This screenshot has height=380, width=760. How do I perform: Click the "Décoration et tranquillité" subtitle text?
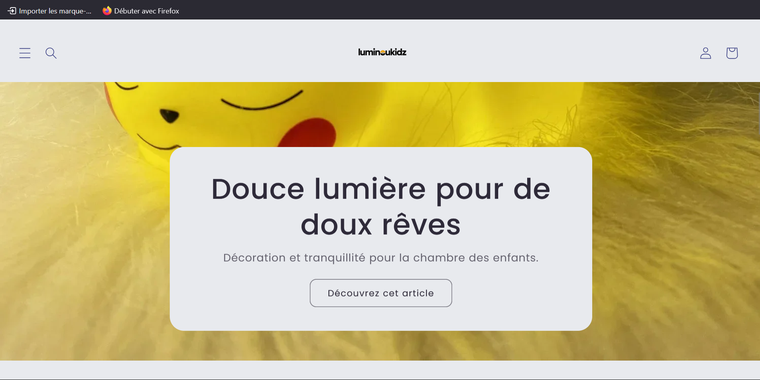294,258
